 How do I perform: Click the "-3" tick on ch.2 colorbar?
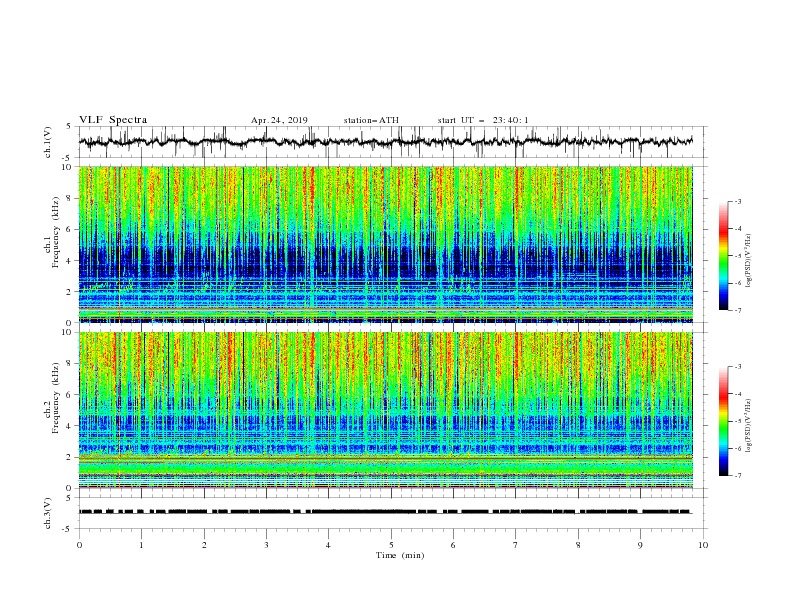[738, 367]
